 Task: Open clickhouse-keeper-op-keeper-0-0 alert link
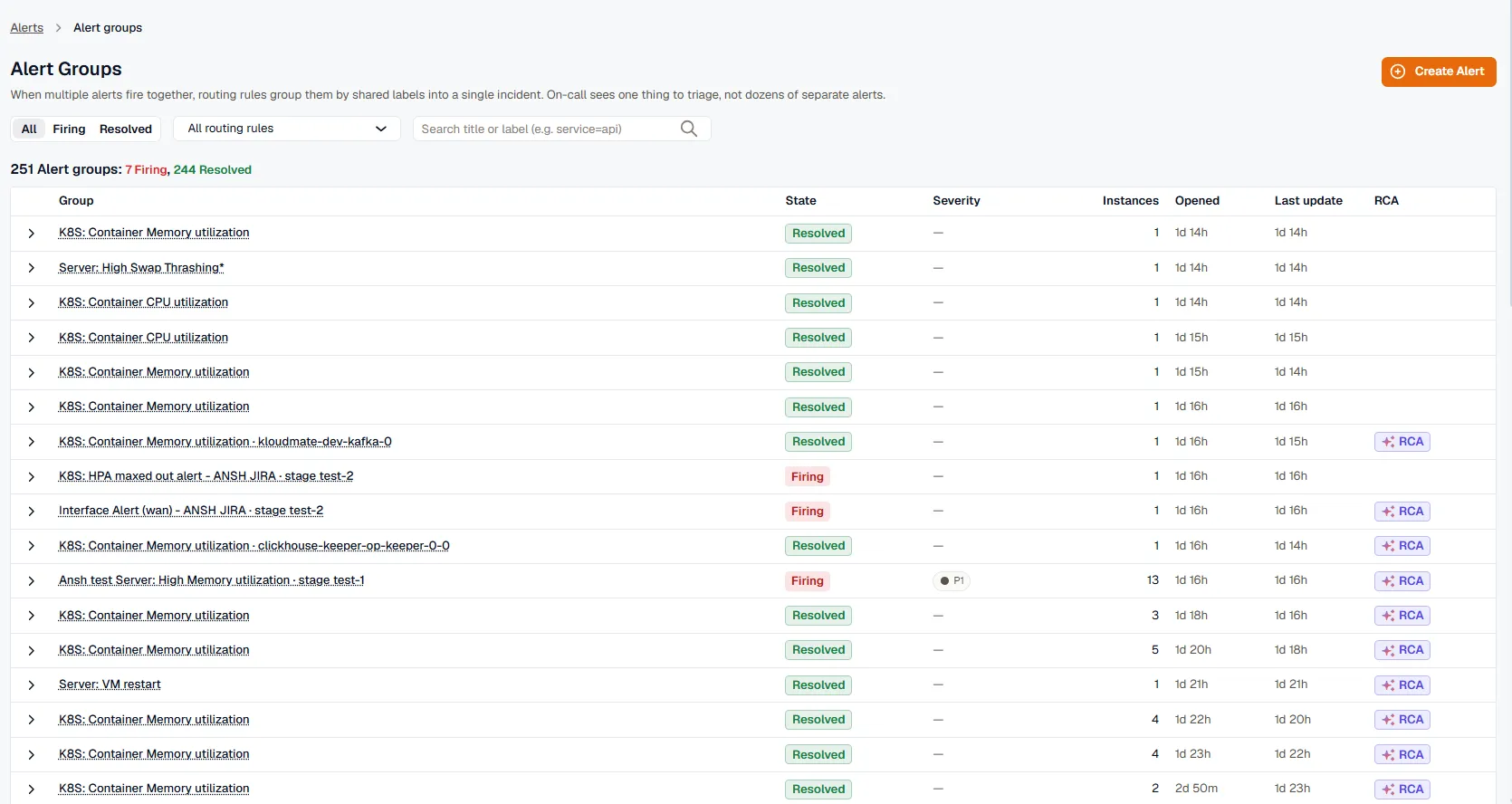254,546
